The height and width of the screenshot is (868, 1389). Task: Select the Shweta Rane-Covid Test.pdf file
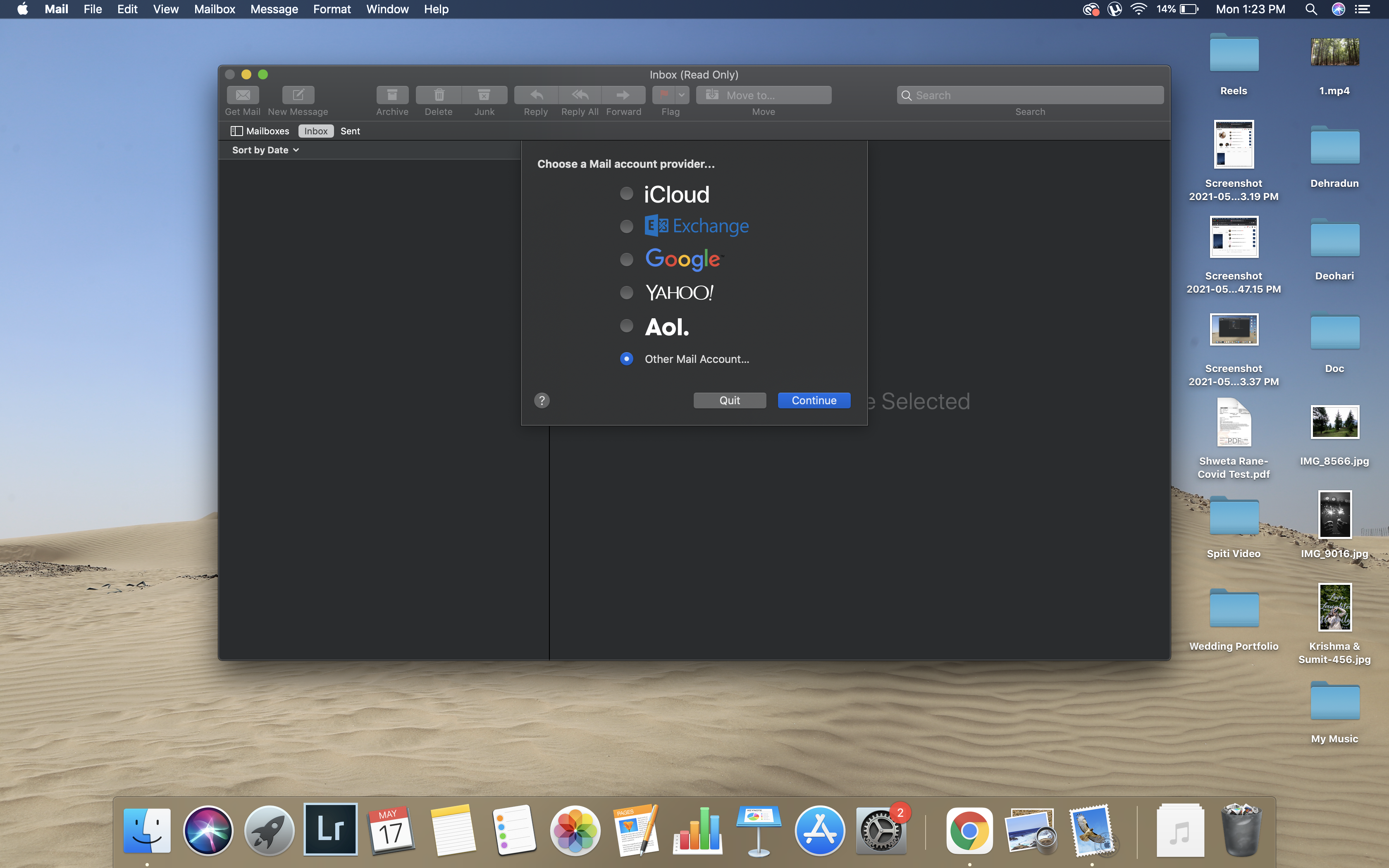click(1234, 422)
